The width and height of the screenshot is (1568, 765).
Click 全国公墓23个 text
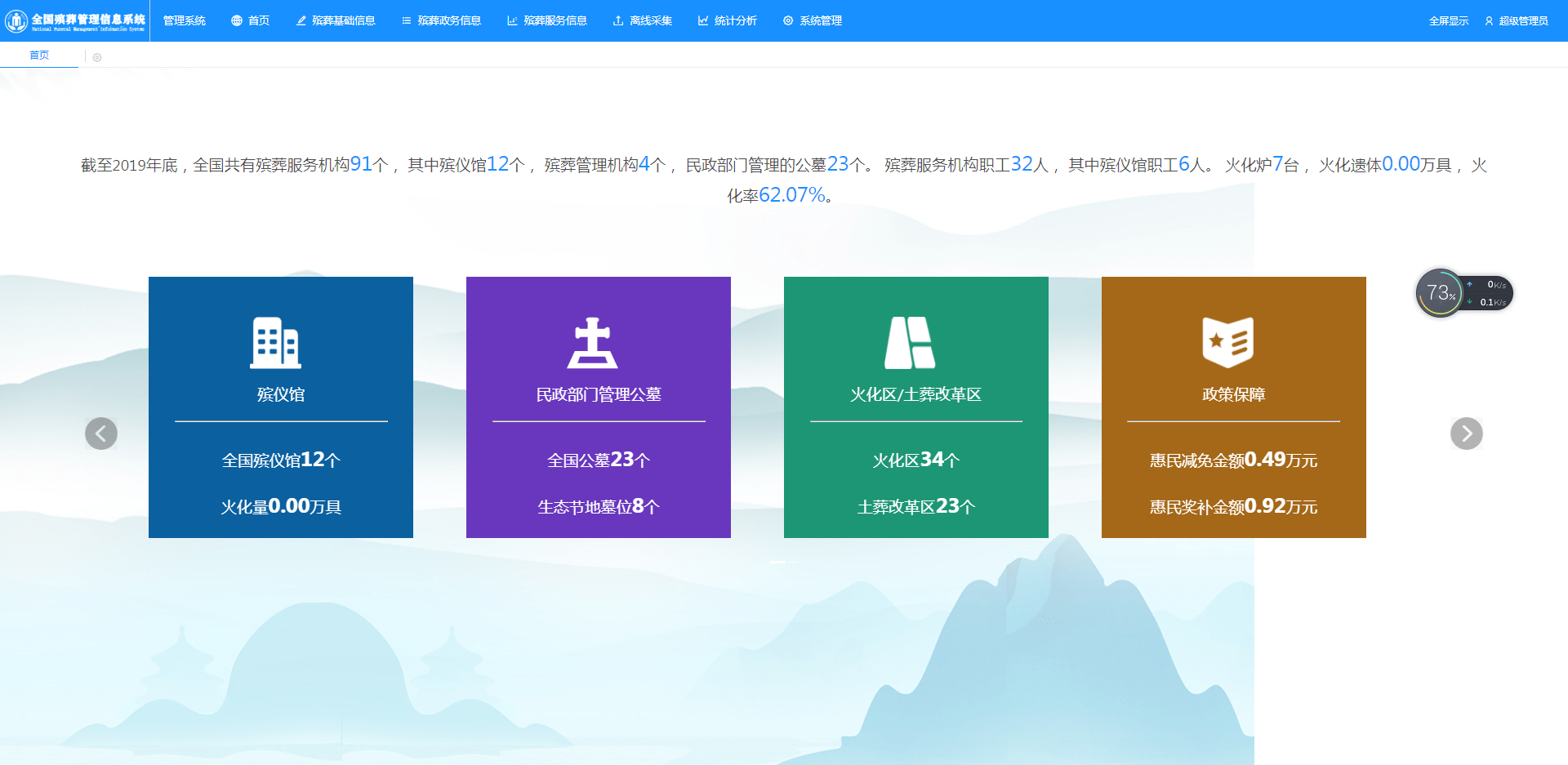click(x=599, y=460)
